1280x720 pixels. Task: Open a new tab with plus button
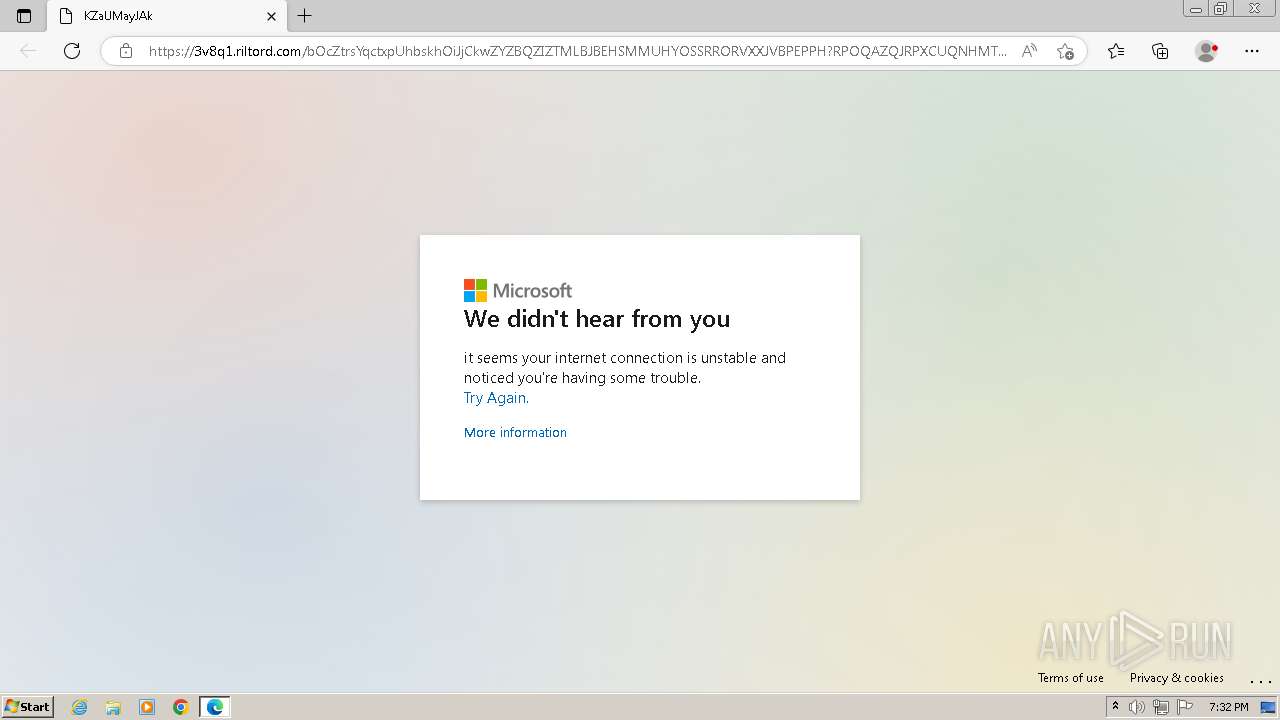tap(305, 16)
